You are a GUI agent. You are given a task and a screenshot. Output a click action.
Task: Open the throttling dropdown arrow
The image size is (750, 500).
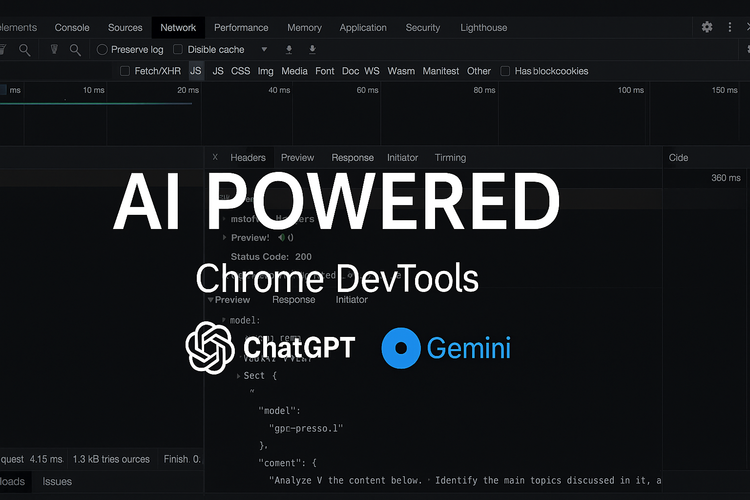[264, 49]
